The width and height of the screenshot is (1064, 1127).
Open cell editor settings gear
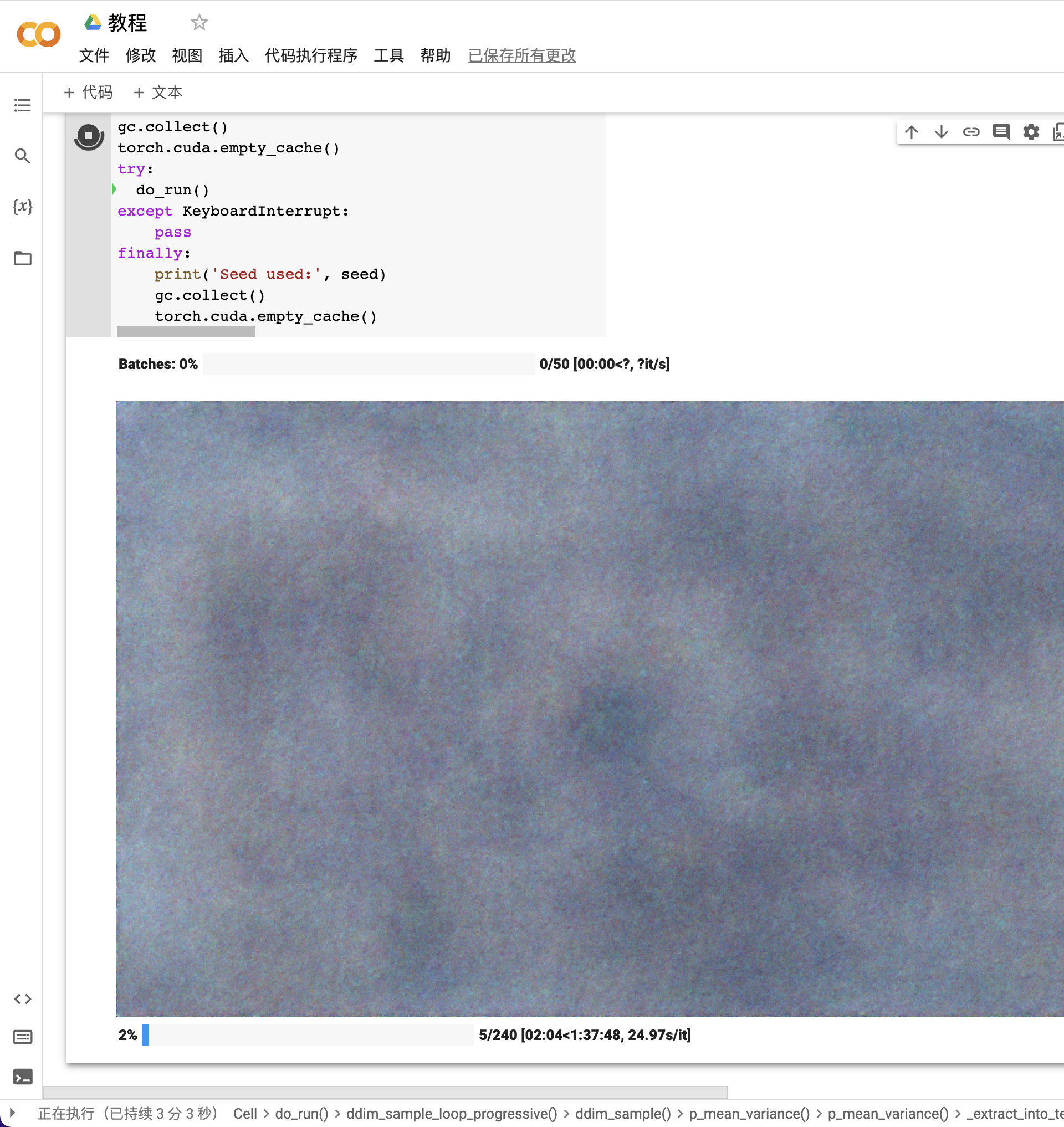coord(1031,132)
